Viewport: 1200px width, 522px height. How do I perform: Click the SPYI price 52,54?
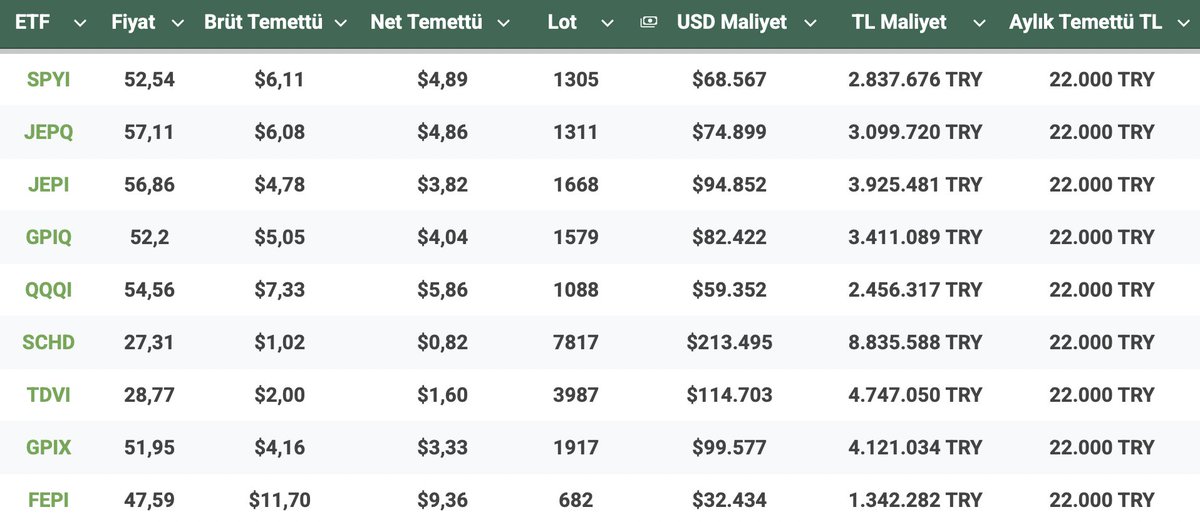[x=149, y=79]
